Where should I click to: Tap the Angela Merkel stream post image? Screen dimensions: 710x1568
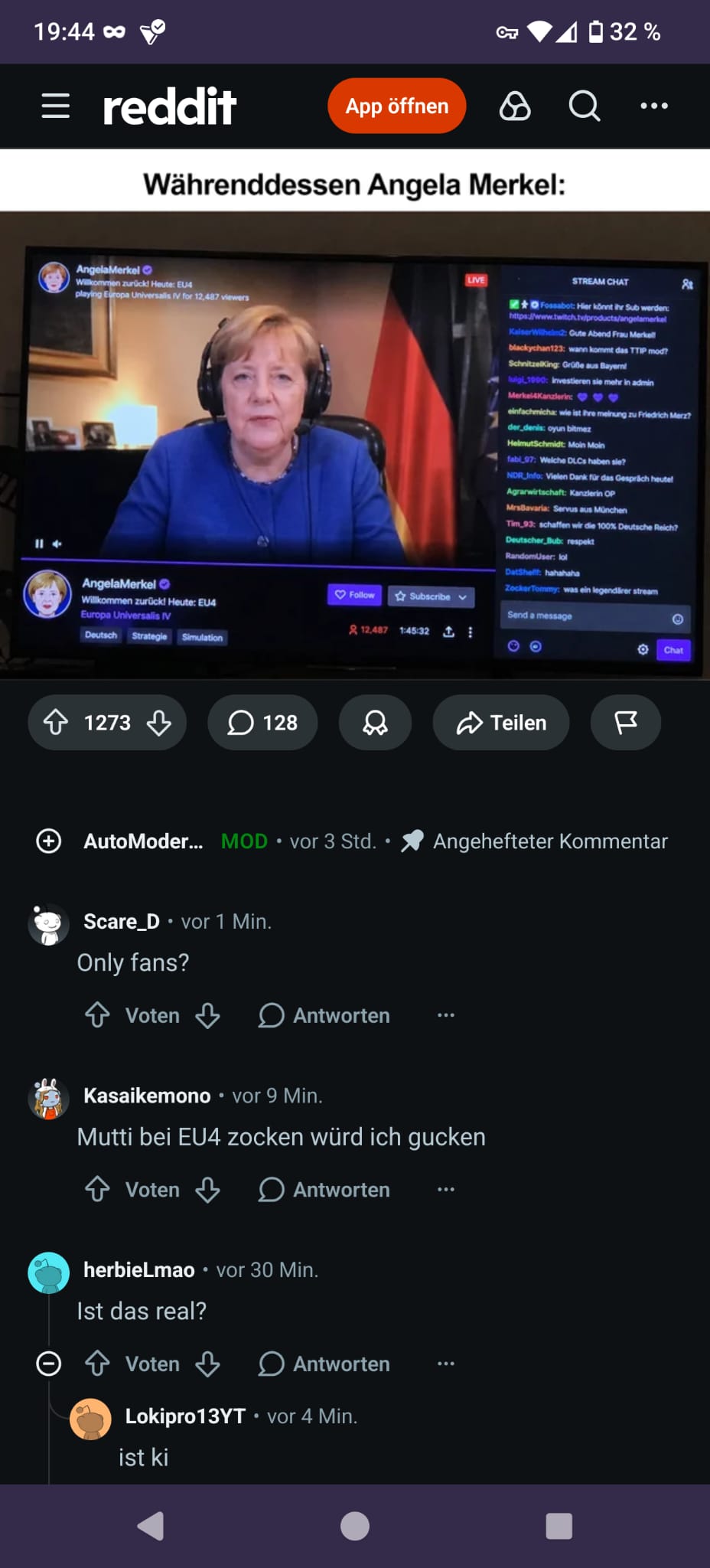pyautogui.click(x=355, y=446)
